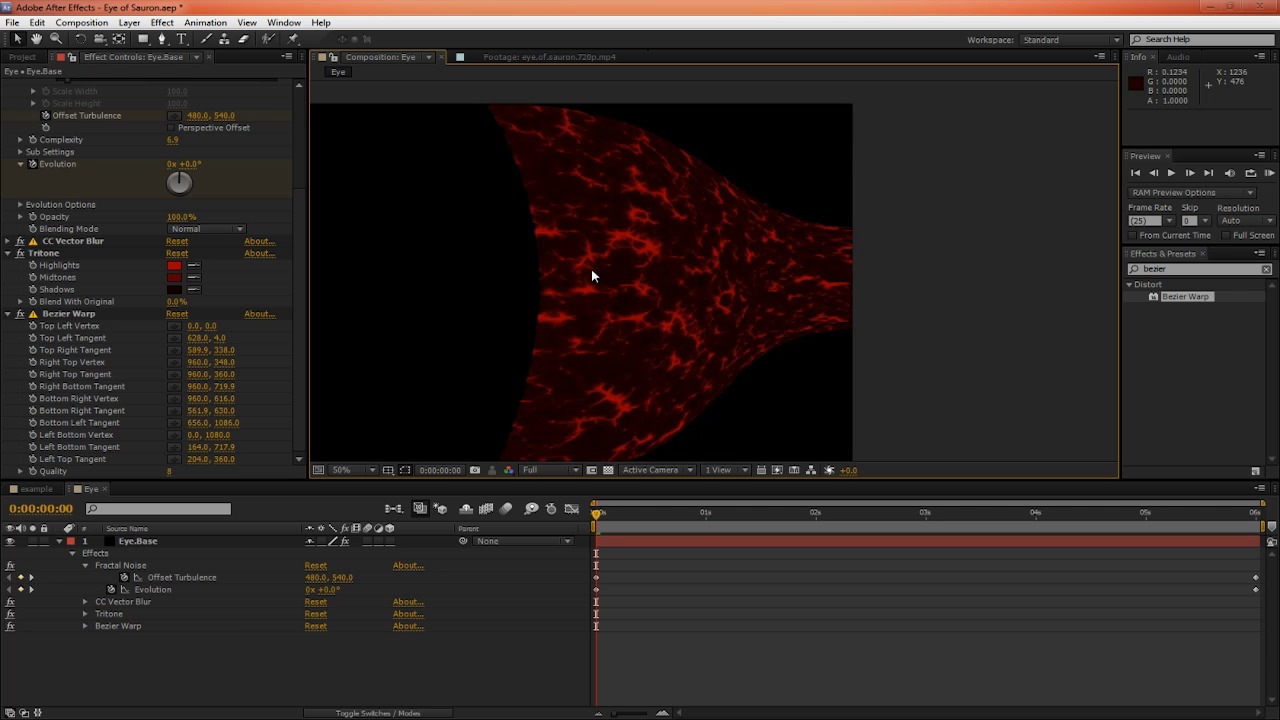Open the Animation menu
The height and width of the screenshot is (720, 1280).
click(205, 22)
